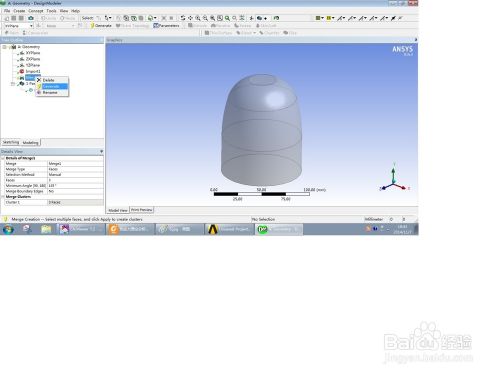Click the Merge Boundary Edges value

75,191
